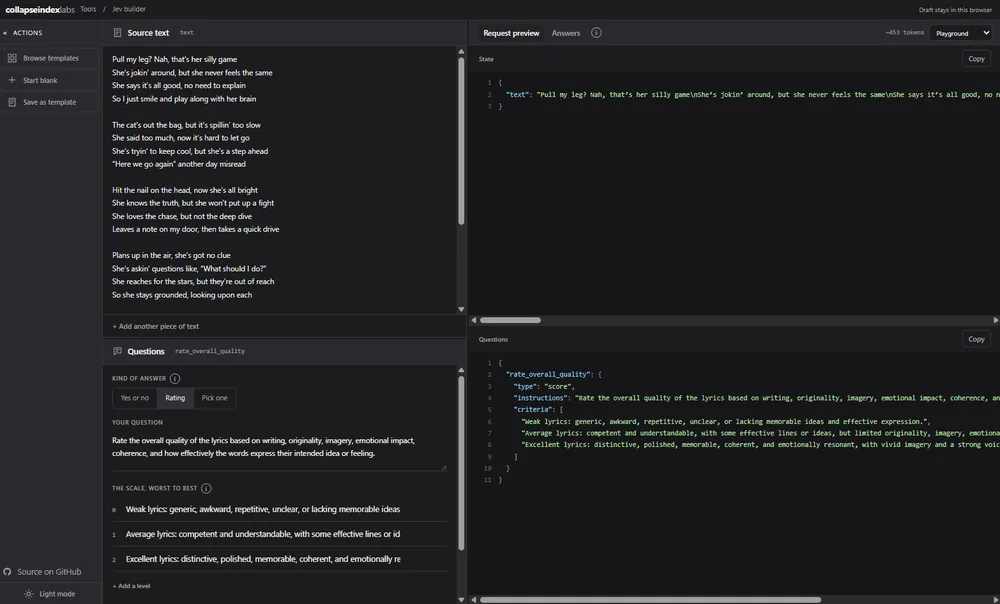Click into the Your Question text area
This screenshot has height=604, width=1000.
(x=279, y=452)
